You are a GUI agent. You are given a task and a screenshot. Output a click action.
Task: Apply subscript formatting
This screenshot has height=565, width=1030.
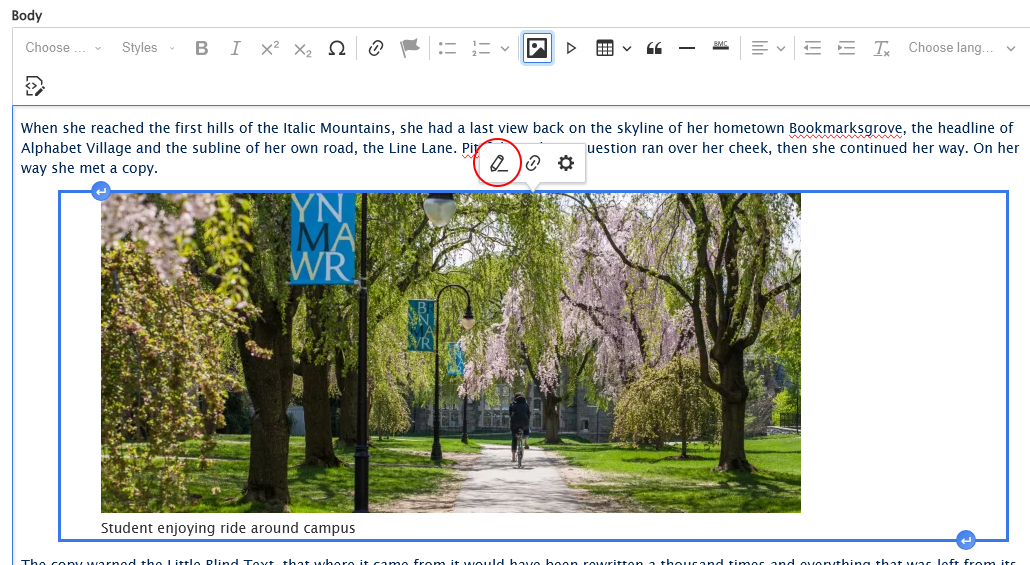point(303,48)
